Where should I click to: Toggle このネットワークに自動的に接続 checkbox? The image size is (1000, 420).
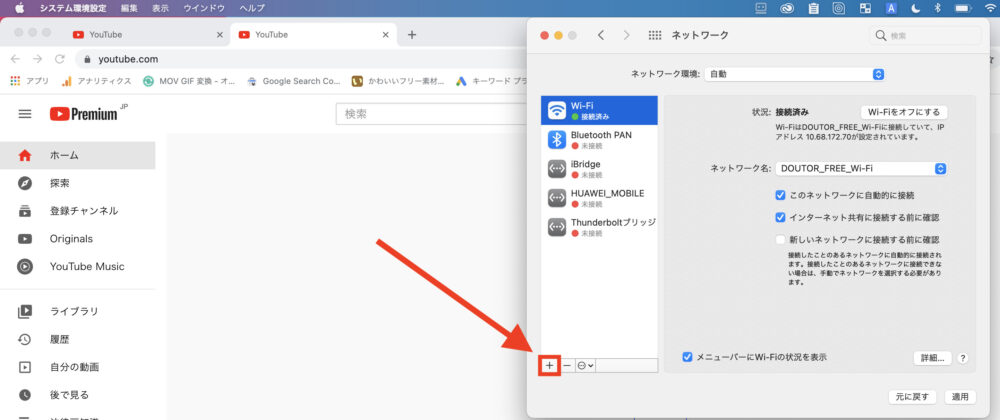pyautogui.click(x=780, y=195)
